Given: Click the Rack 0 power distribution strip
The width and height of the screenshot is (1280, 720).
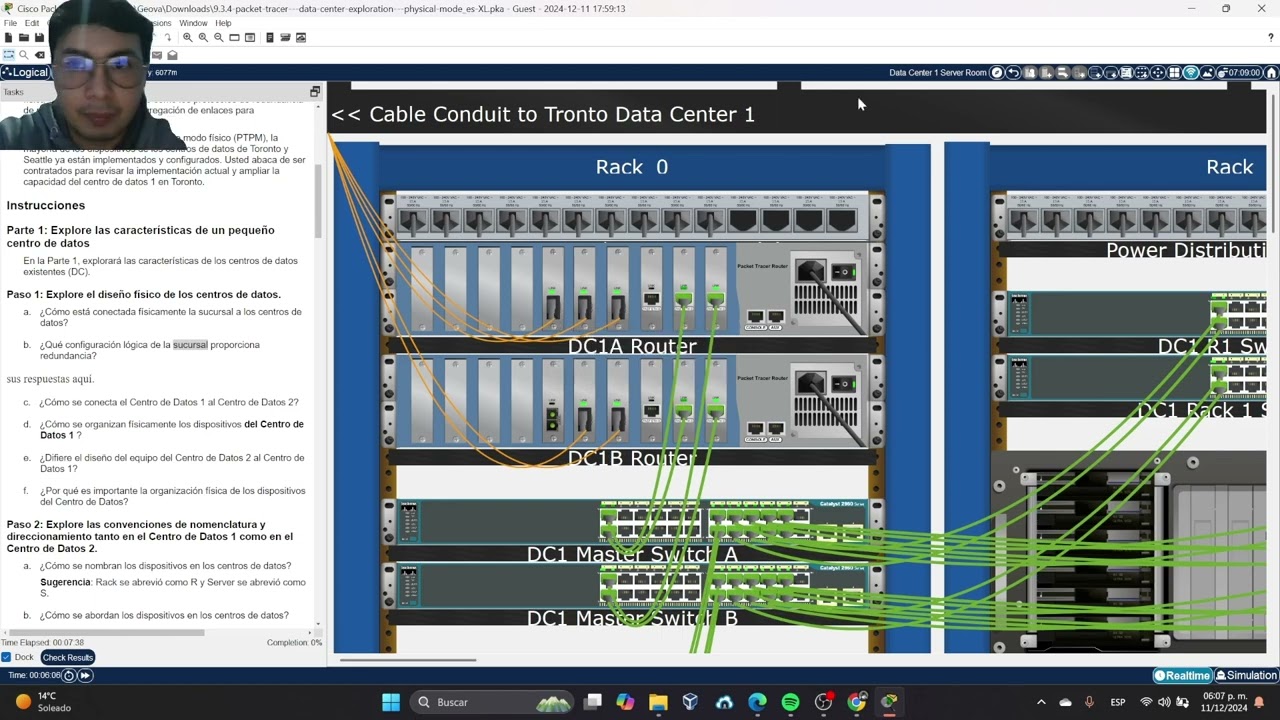Looking at the screenshot, I should [x=633, y=214].
